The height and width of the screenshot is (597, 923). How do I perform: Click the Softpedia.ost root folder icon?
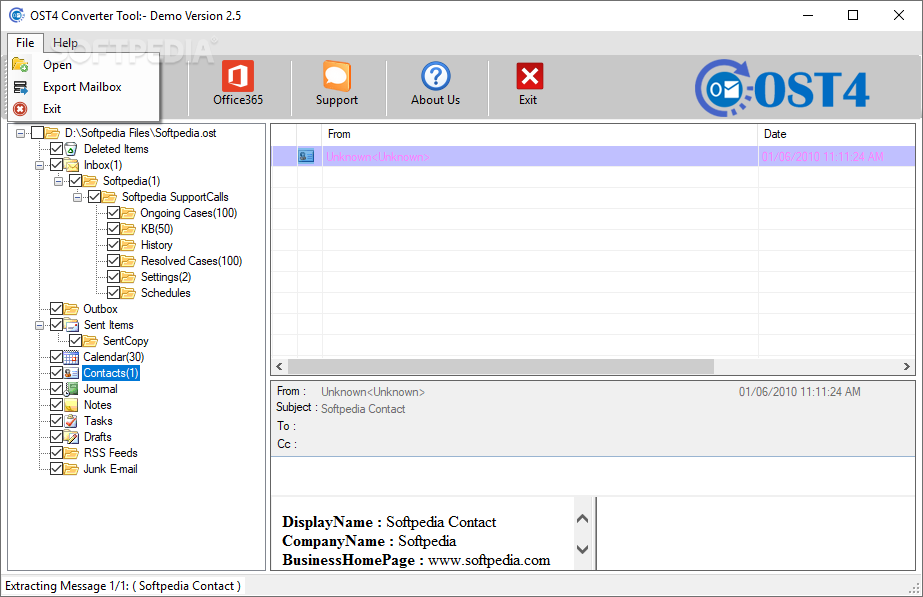52,133
